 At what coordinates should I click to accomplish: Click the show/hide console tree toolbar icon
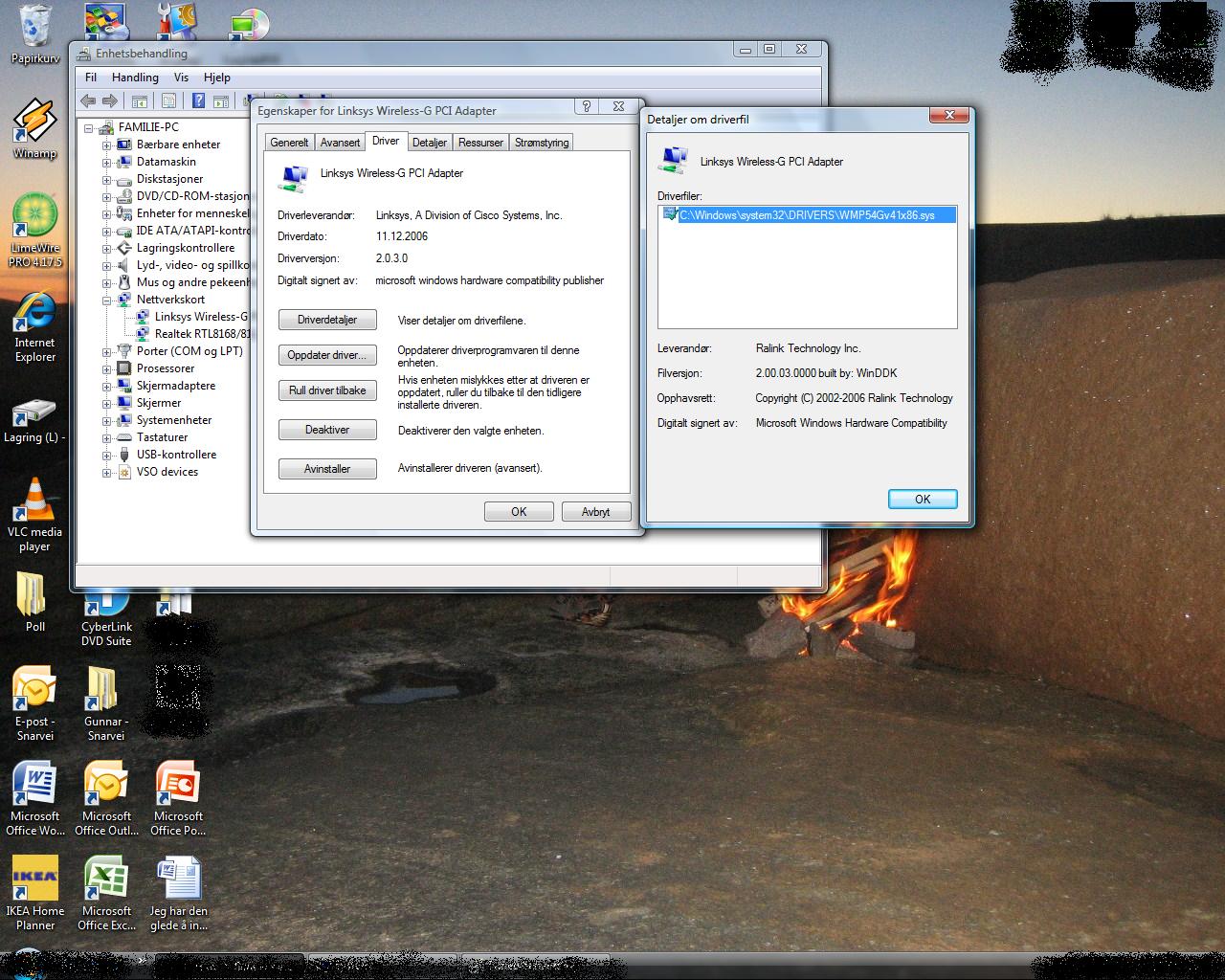[139, 100]
